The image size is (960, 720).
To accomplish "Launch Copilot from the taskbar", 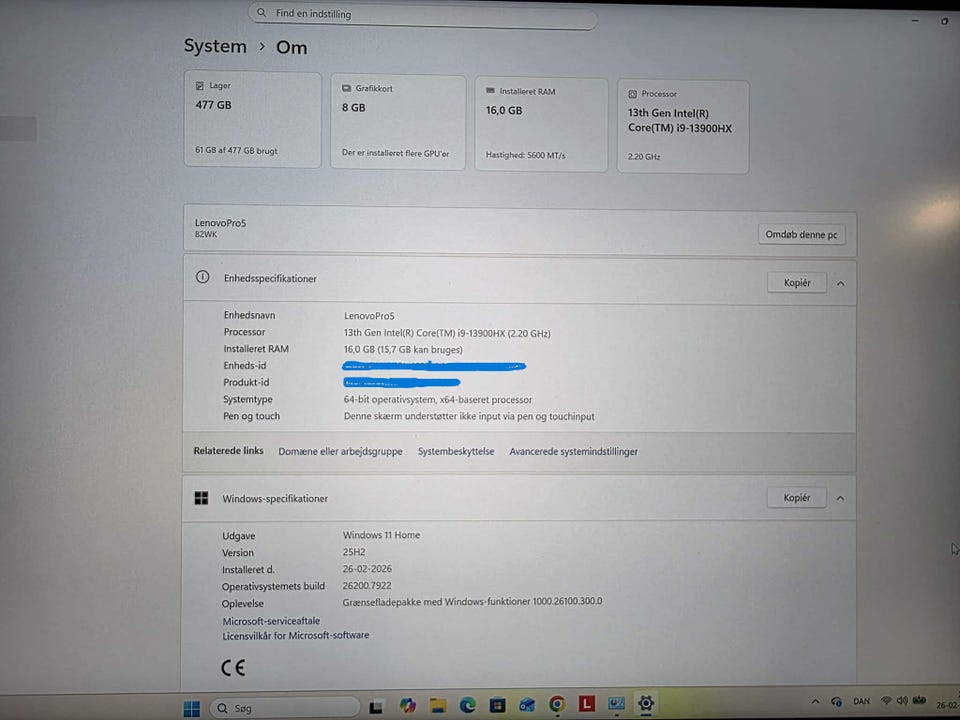I will pyautogui.click(x=407, y=706).
